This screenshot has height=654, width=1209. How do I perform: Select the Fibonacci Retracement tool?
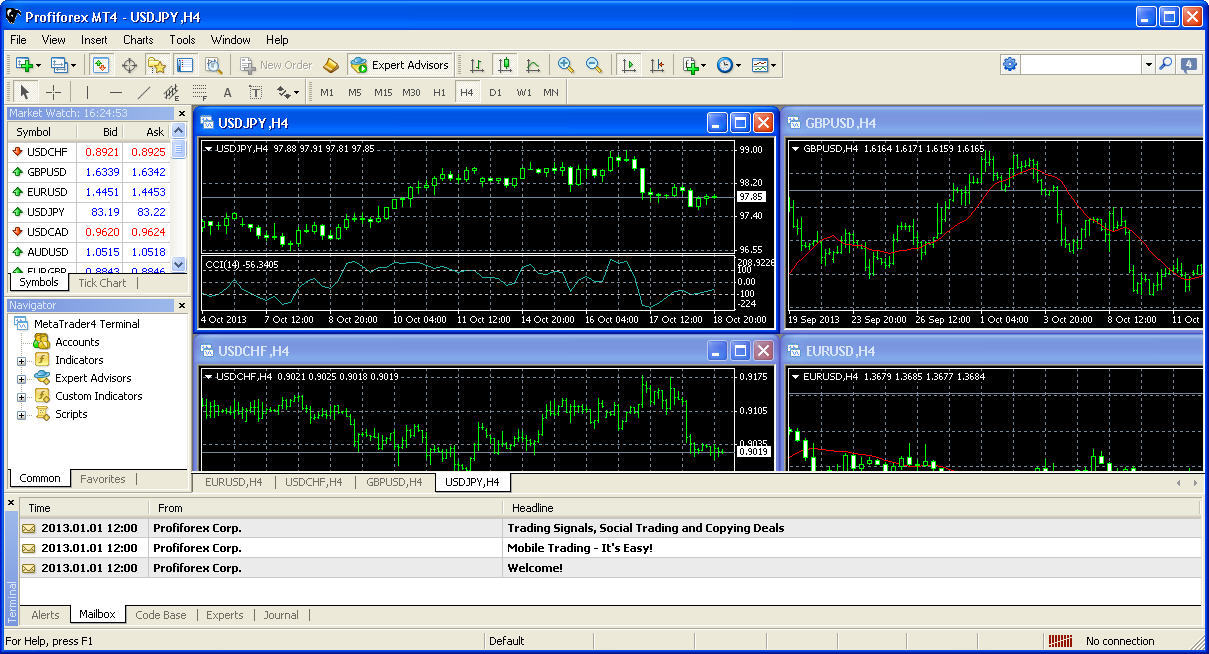pyautogui.click(x=199, y=92)
